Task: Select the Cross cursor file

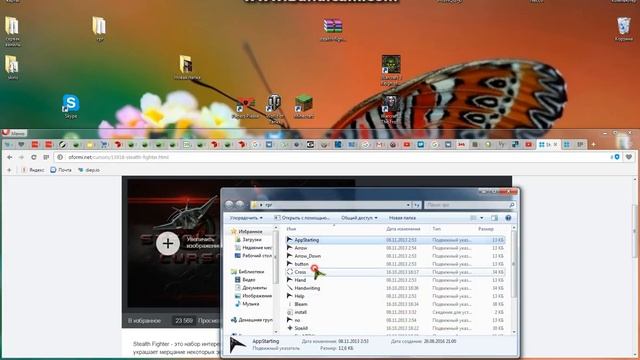Action: click(x=395, y=272)
